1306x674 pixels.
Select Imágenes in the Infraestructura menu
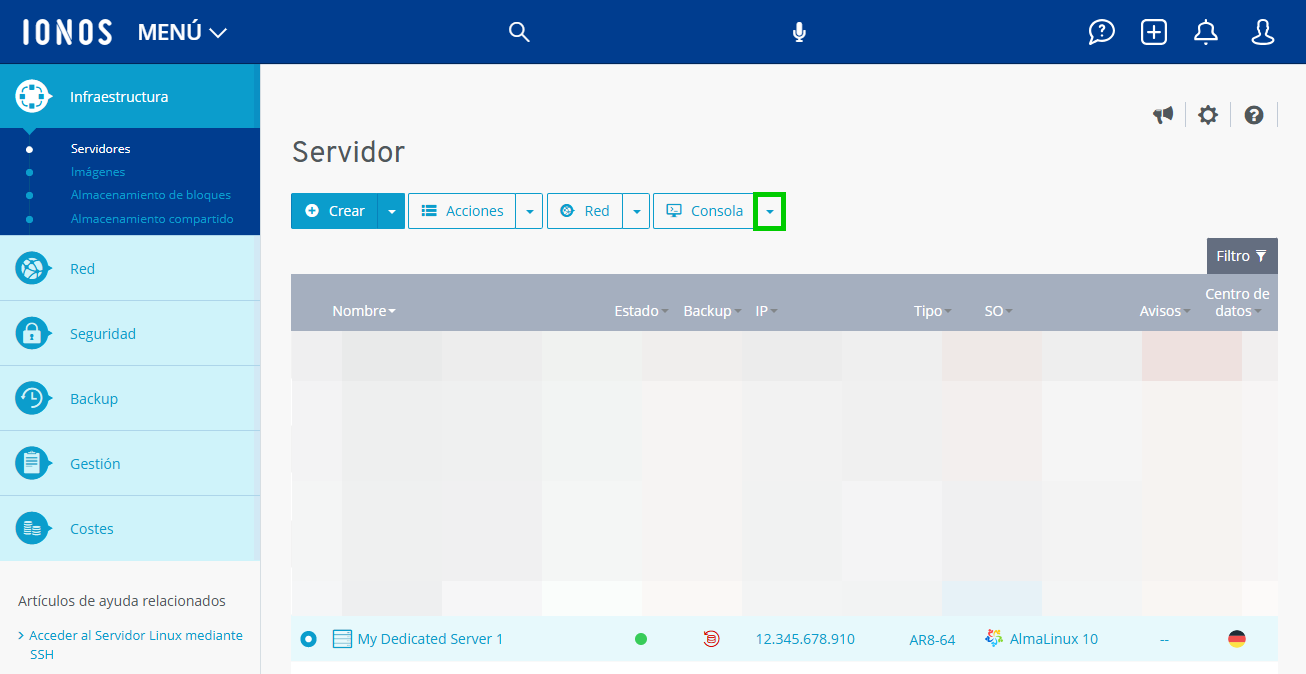tap(100, 170)
